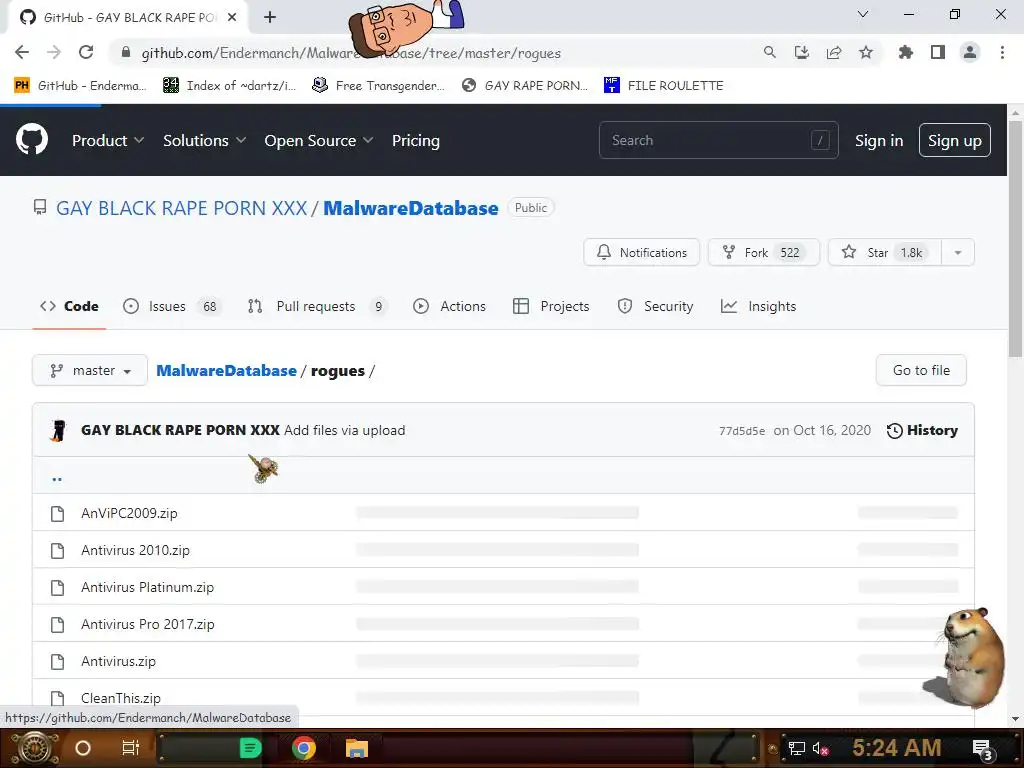Open the Insights tab
The height and width of the screenshot is (768, 1024).
[758, 306]
